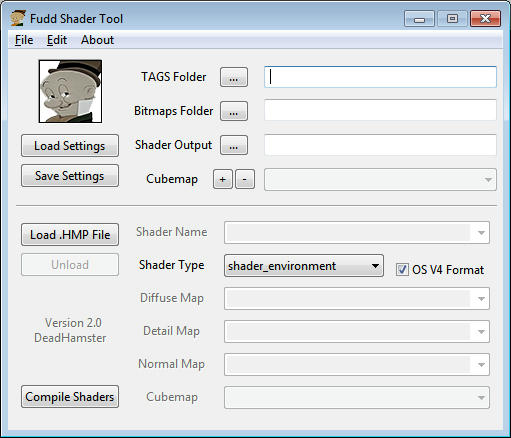
Task: Open the Diffuse Map dropdown
Action: (x=357, y=298)
